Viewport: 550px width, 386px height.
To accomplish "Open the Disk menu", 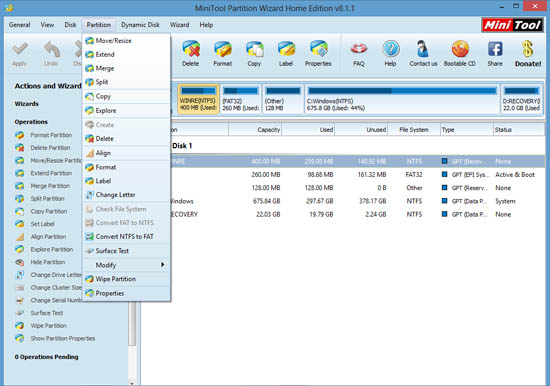I will point(70,25).
